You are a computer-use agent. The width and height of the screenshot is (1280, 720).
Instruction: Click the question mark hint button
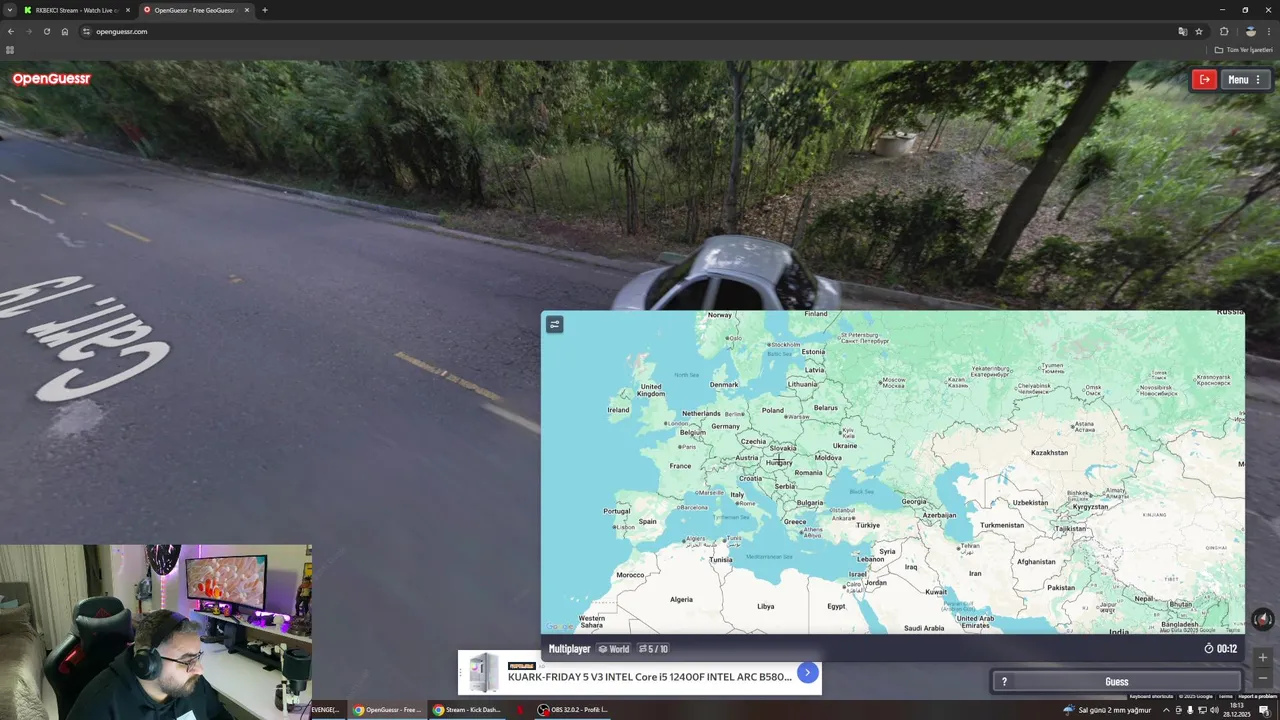[x=1004, y=682]
